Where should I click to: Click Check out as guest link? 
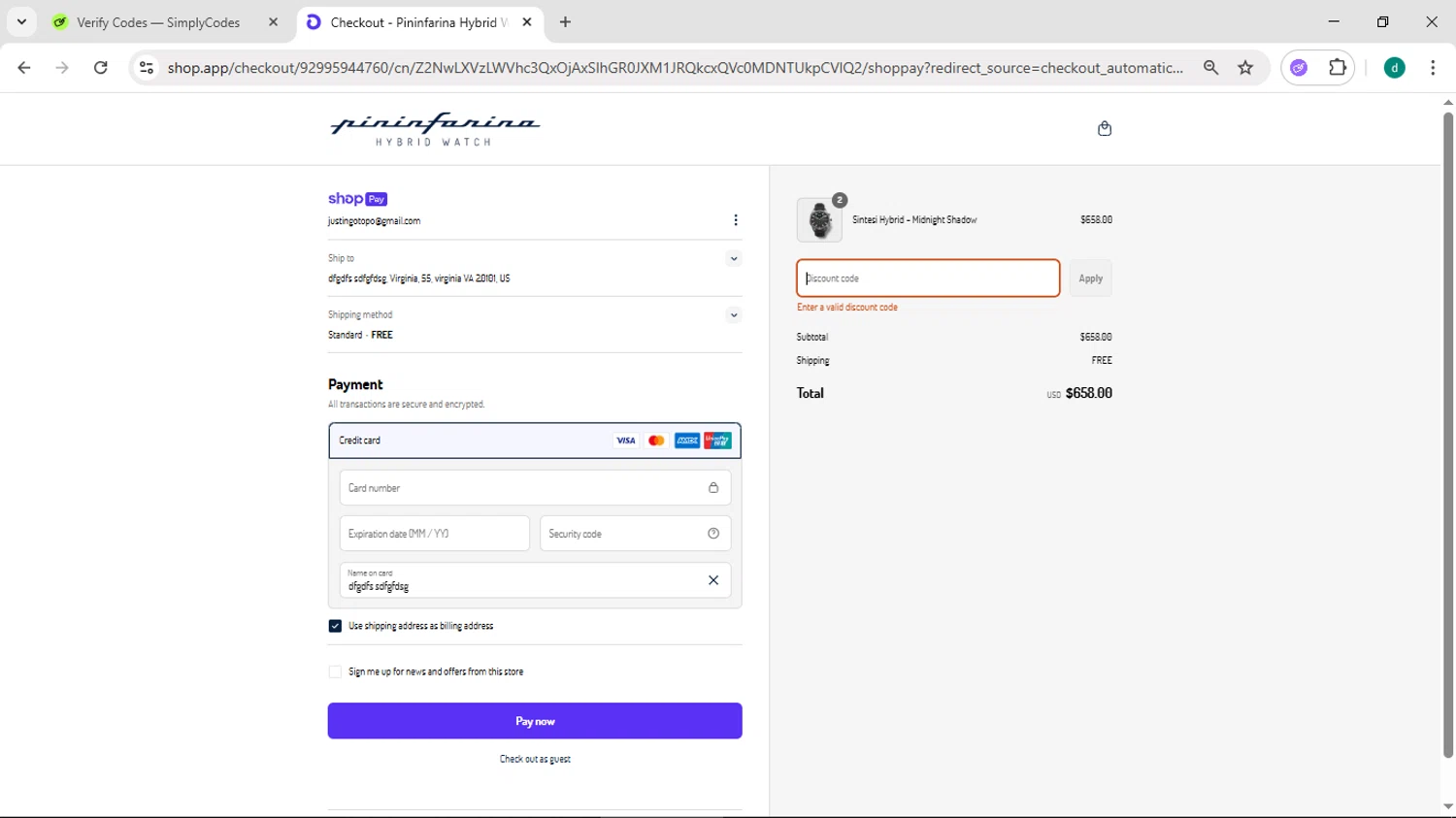coord(535,759)
